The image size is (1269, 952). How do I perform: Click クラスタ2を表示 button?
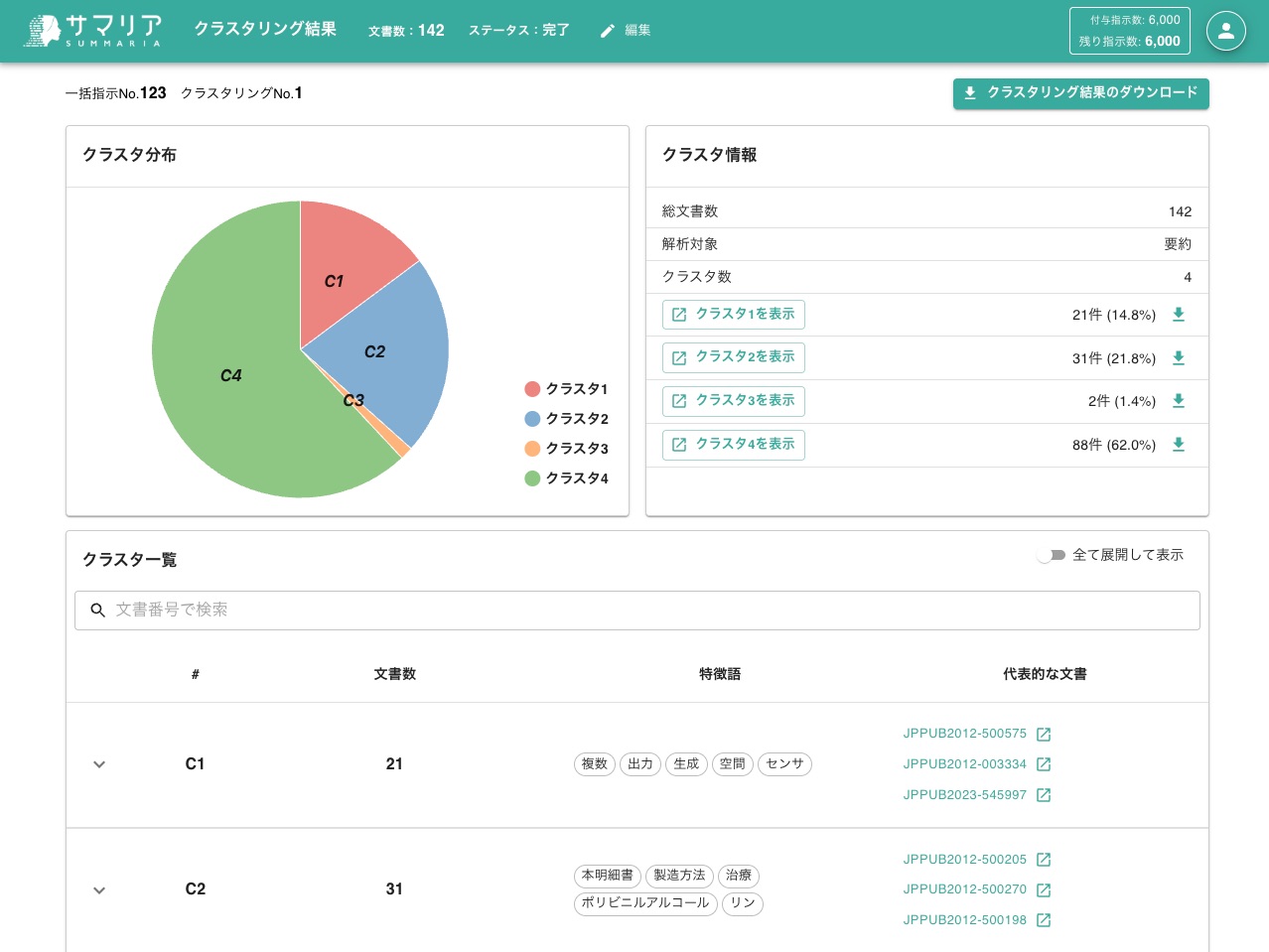point(734,357)
